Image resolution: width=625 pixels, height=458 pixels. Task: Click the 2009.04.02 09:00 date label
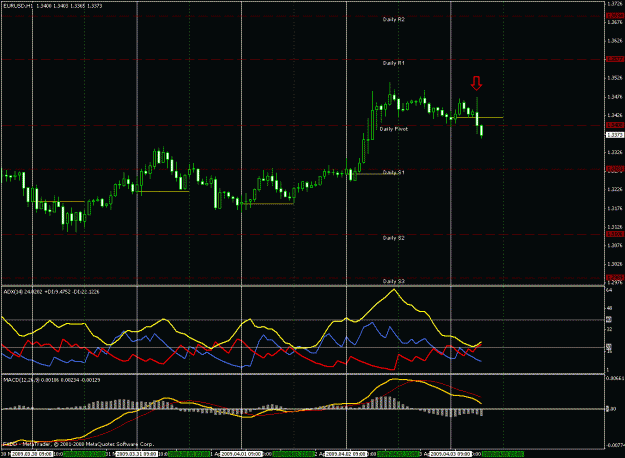click(x=346, y=454)
